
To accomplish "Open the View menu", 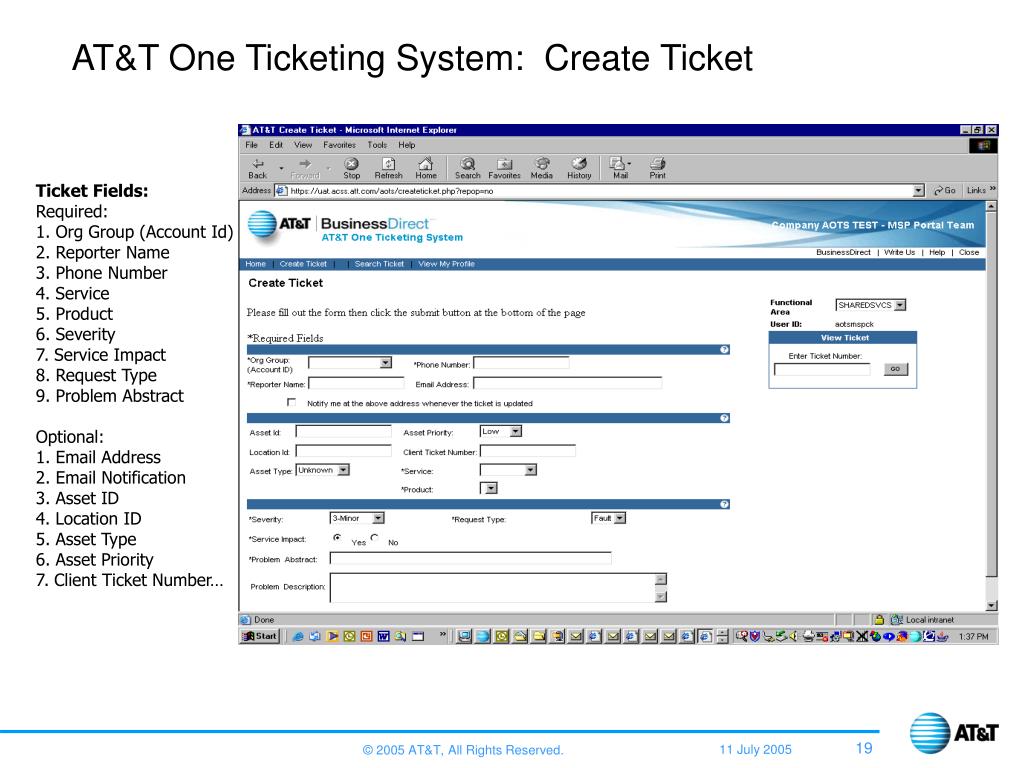I will pos(303,145).
